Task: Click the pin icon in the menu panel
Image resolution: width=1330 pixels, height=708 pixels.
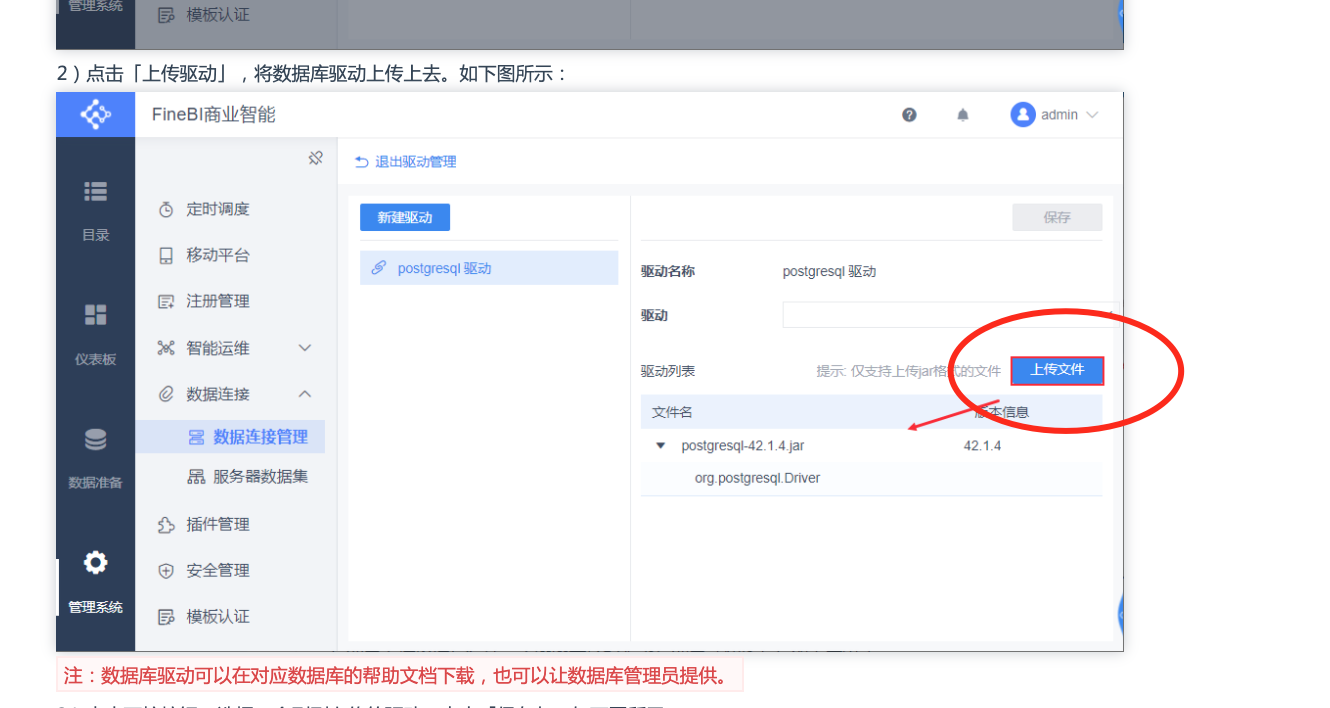Action: coord(315,158)
